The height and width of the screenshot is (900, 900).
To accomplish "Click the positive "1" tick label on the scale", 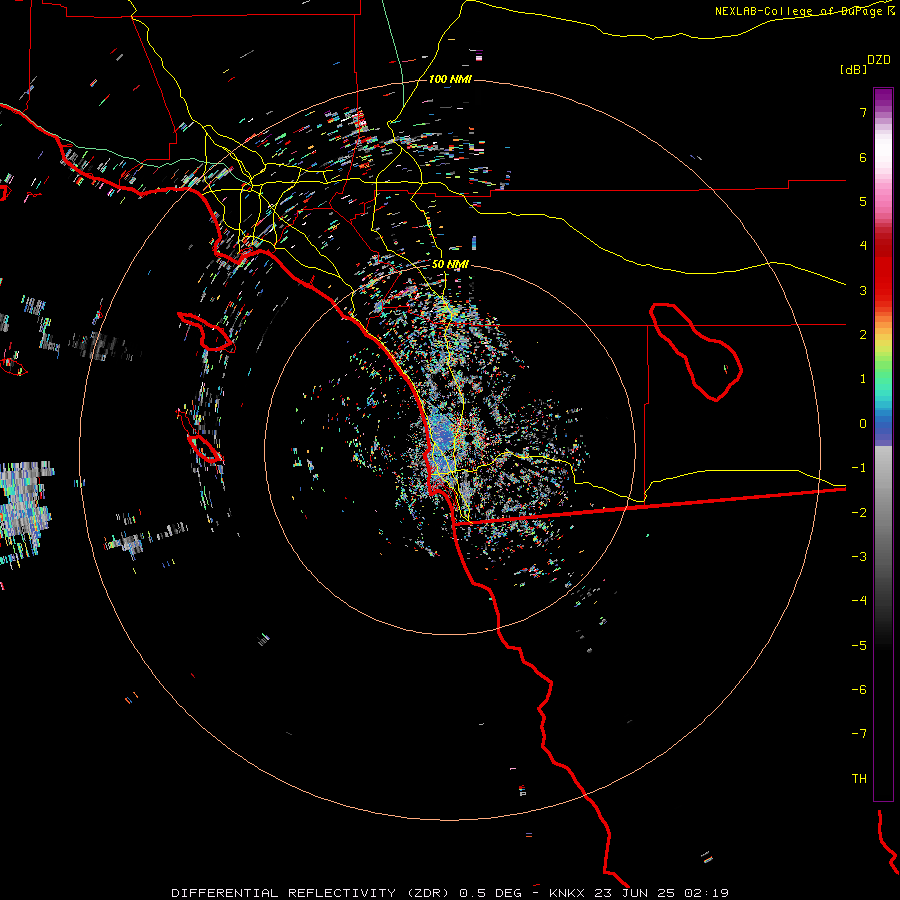I will (863, 379).
